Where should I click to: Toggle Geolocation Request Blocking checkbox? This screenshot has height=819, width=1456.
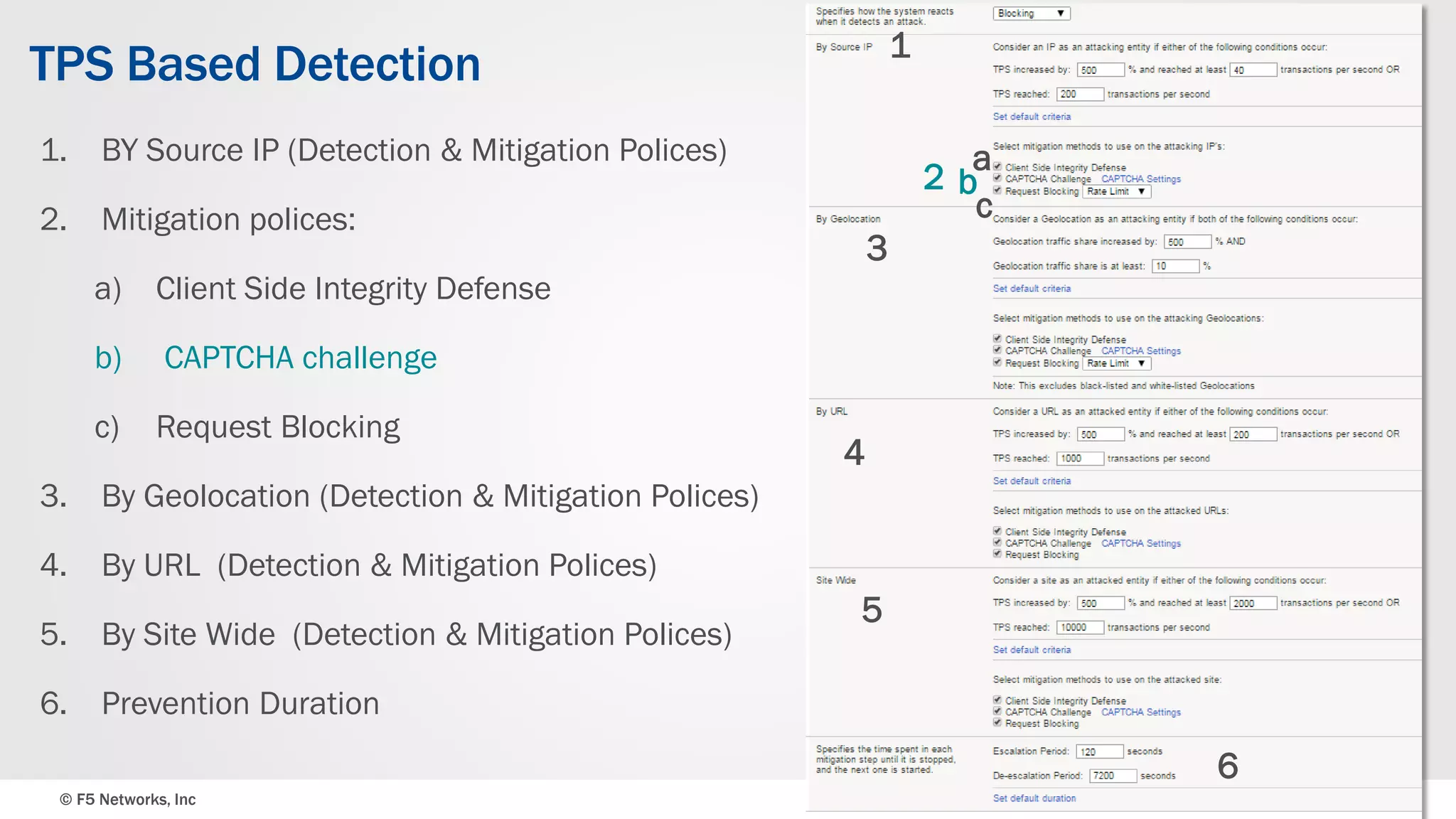(x=997, y=362)
